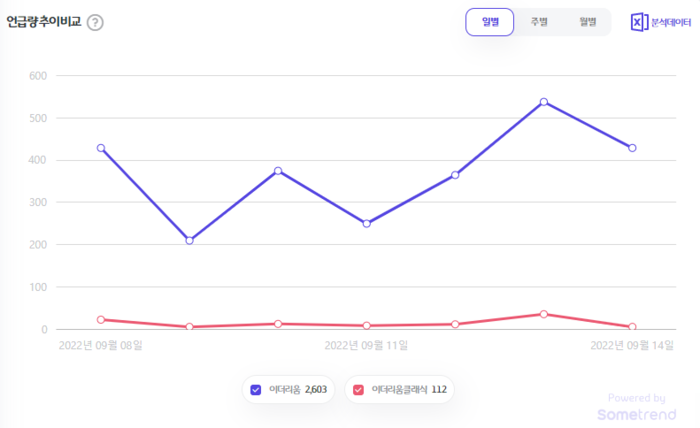Click the 분석데이터 download text

671,22
